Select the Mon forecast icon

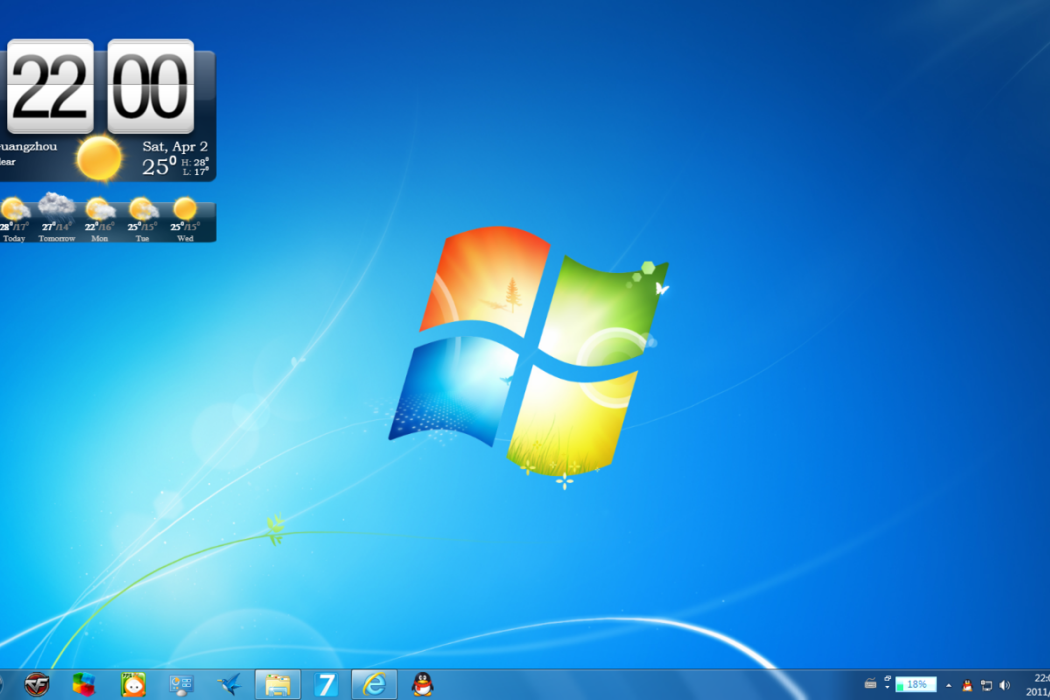[x=100, y=210]
